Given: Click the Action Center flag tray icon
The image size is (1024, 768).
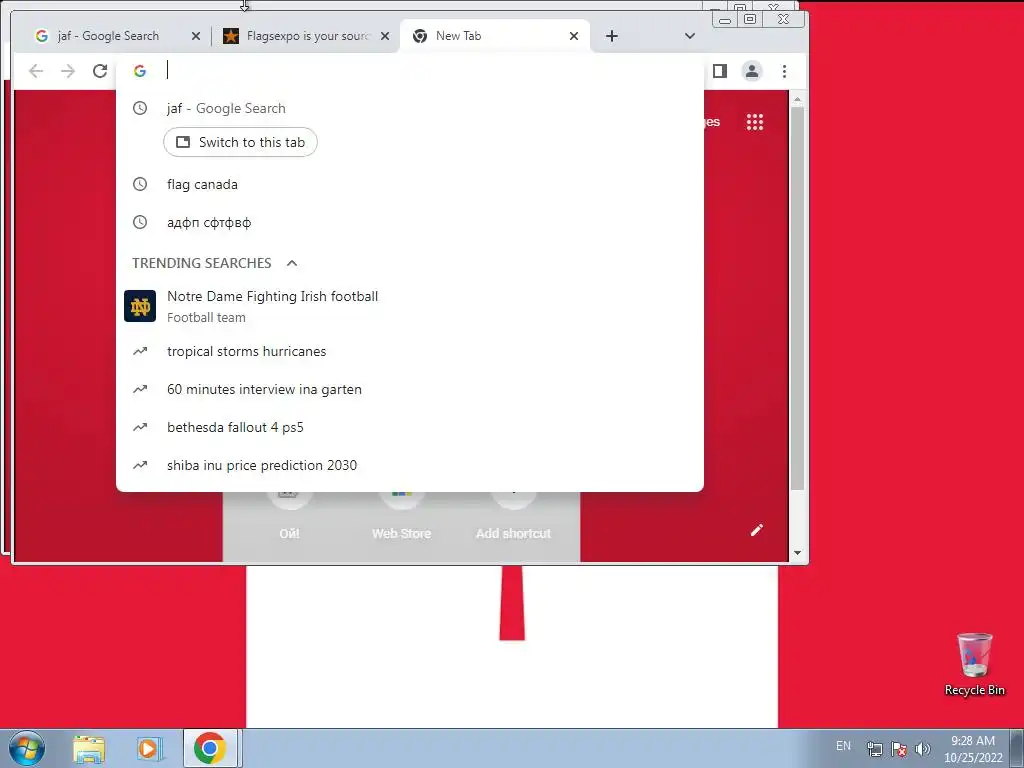Looking at the screenshot, I should pyautogui.click(x=899, y=749).
